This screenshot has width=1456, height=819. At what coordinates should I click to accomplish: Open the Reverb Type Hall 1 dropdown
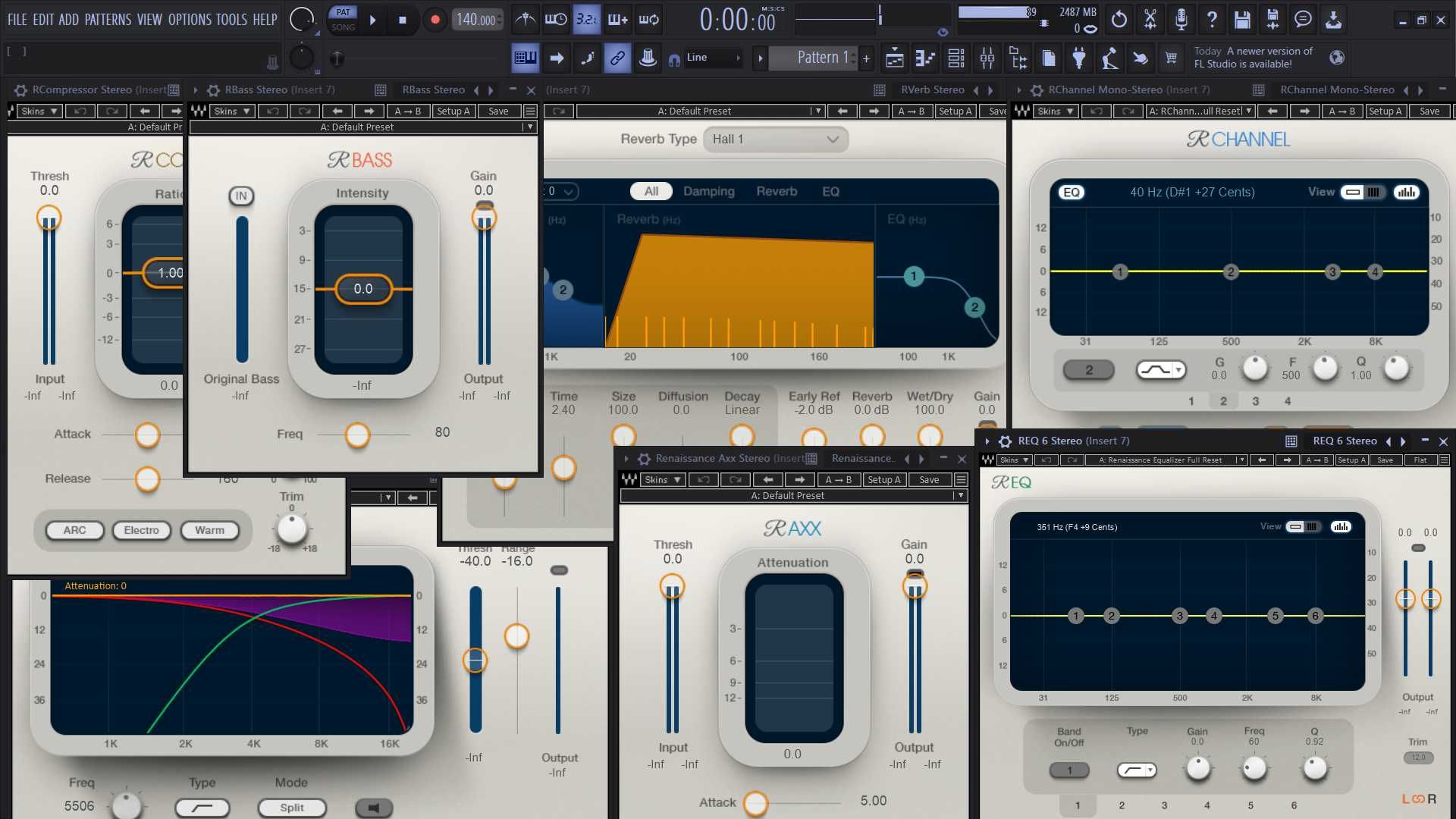776,140
